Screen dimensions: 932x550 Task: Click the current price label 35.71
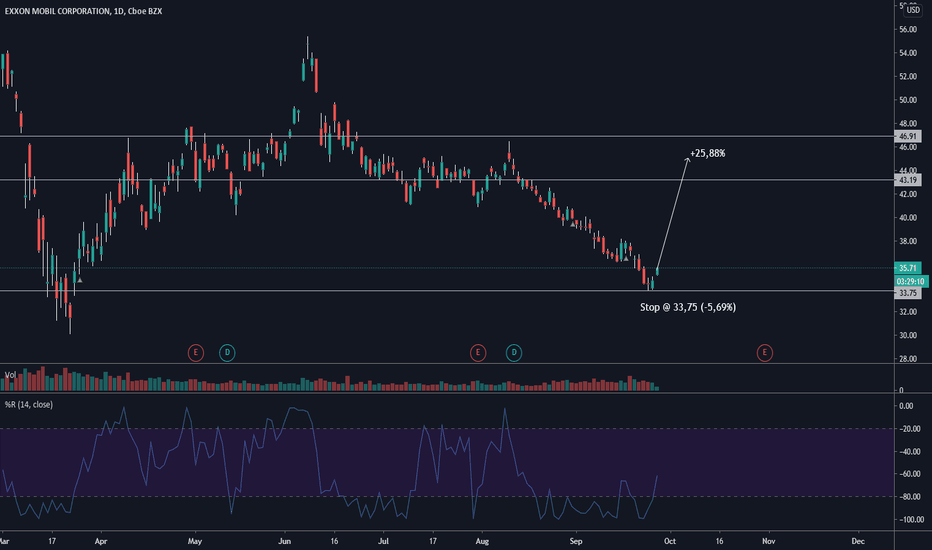(908, 268)
